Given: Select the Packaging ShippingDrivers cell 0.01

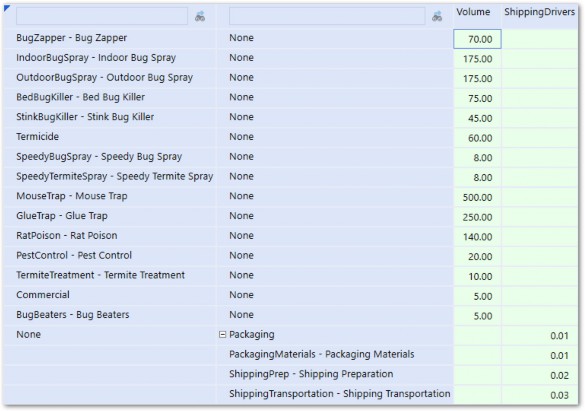Looking at the screenshot, I should point(540,336).
